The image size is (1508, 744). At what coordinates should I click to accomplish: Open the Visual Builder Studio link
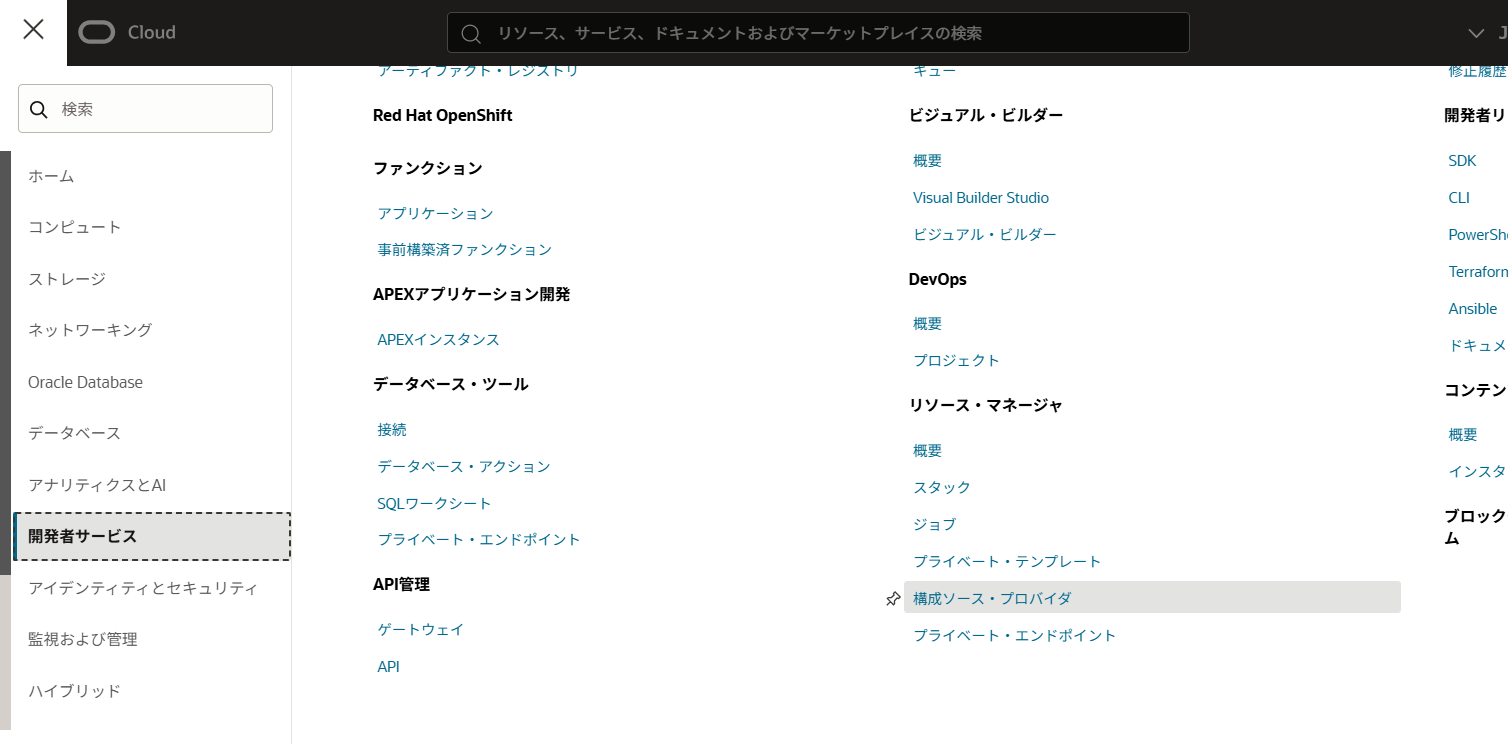pyautogui.click(x=981, y=198)
